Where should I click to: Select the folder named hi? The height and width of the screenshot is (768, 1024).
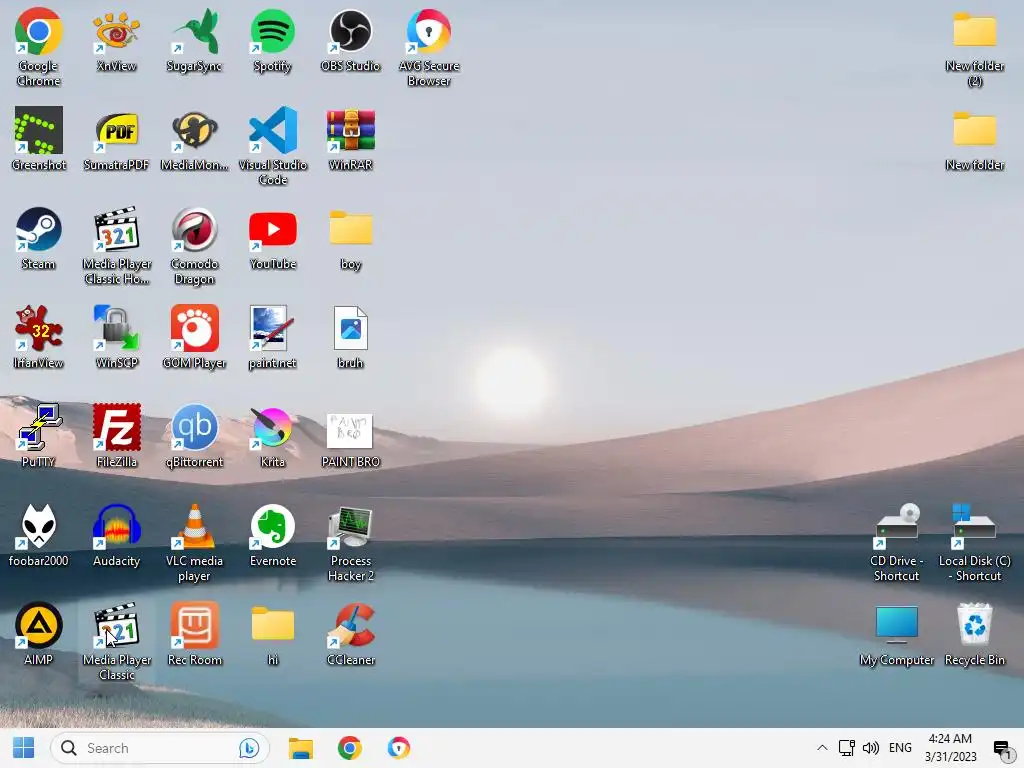[273, 624]
